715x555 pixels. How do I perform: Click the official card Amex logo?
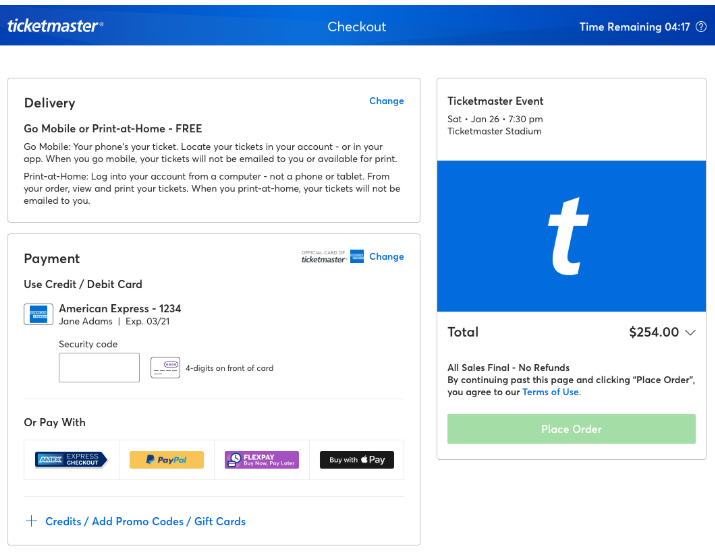point(357,256)
